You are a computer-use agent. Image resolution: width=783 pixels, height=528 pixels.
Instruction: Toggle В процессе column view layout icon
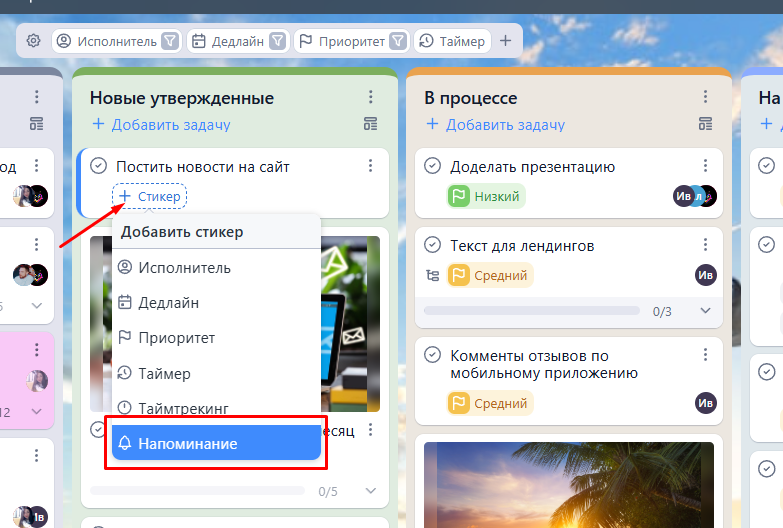[705, 124]
